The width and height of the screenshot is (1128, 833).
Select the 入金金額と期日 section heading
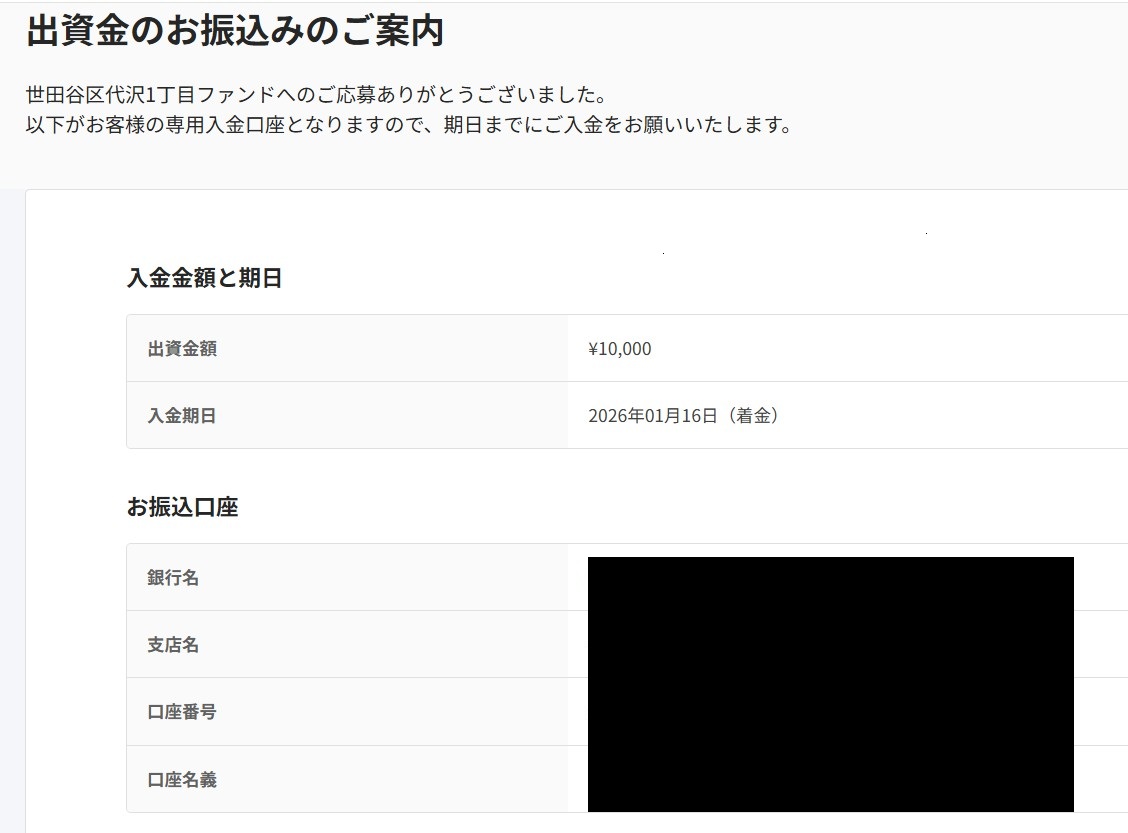(205, 278)
